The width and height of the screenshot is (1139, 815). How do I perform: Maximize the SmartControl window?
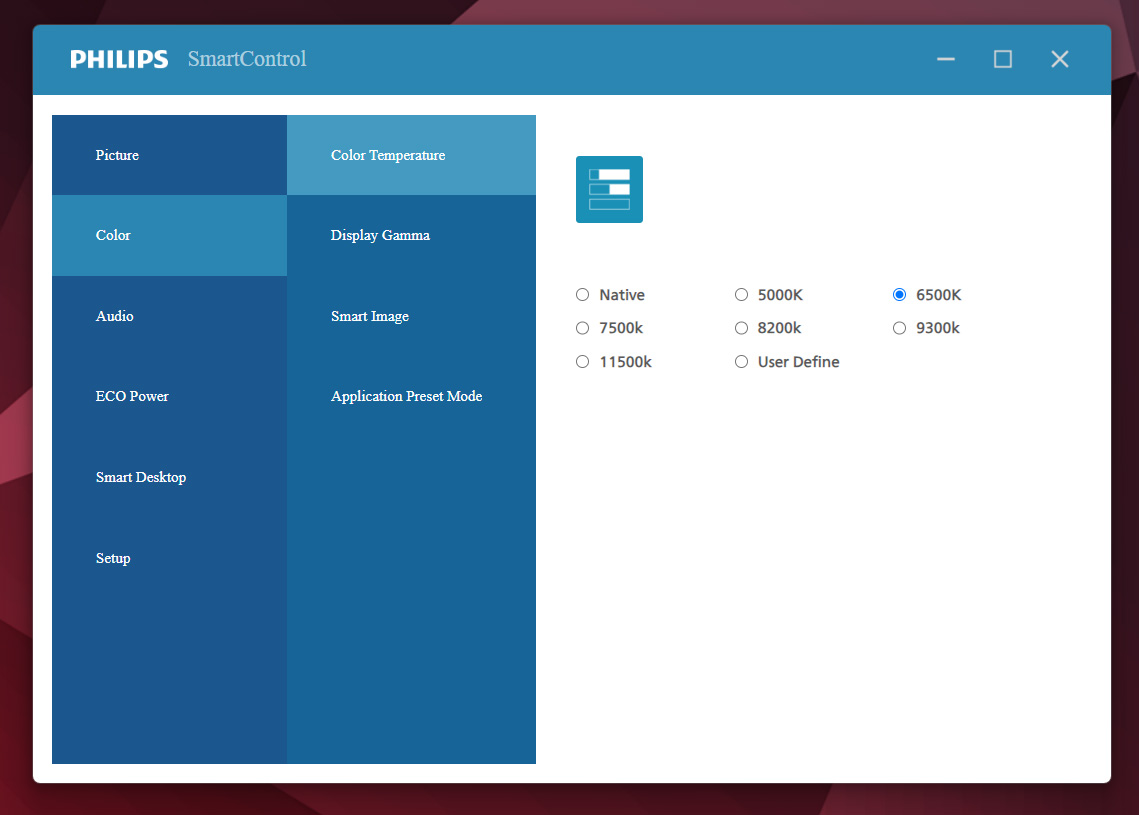[x=1002, y=59]
